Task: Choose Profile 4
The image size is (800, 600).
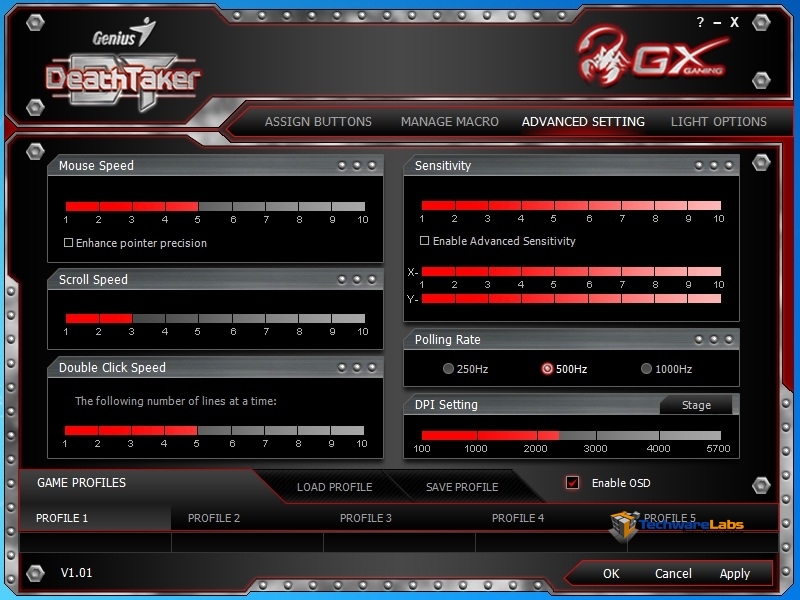Action: [x=518, y=518]
